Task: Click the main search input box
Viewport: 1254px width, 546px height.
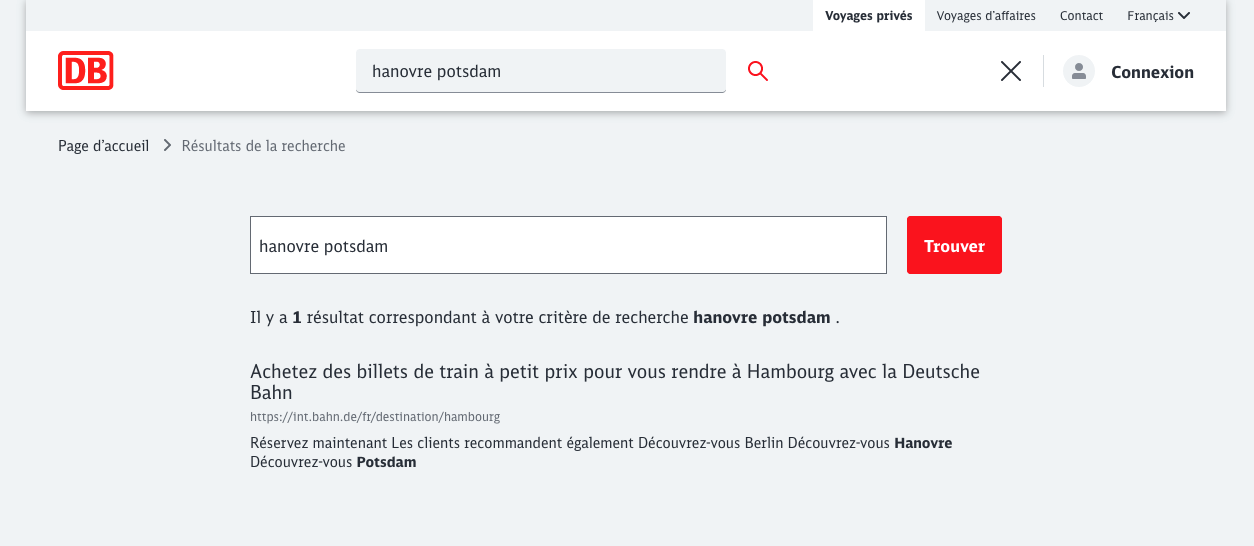Action: [x=567, y=245]
